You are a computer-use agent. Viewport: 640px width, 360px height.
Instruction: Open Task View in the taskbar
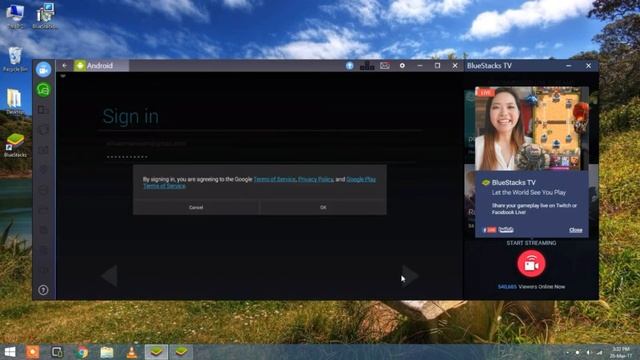(57, 352)
